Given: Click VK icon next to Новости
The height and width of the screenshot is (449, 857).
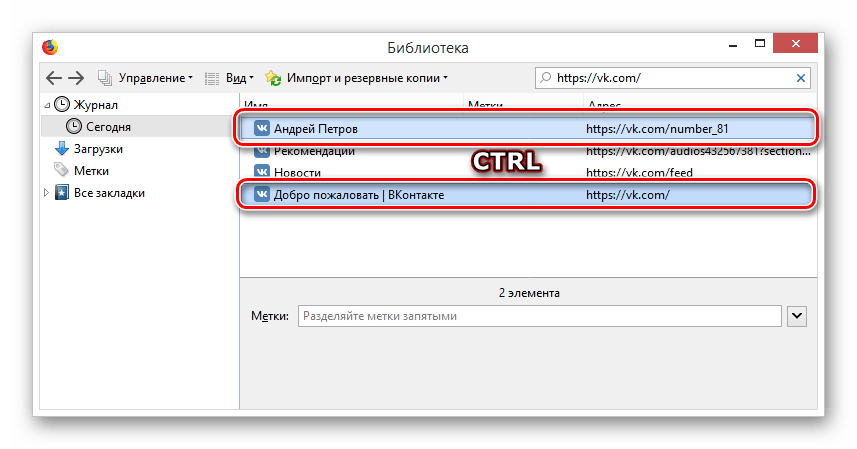Looking at the screenshot, I should tap(262, 173).
